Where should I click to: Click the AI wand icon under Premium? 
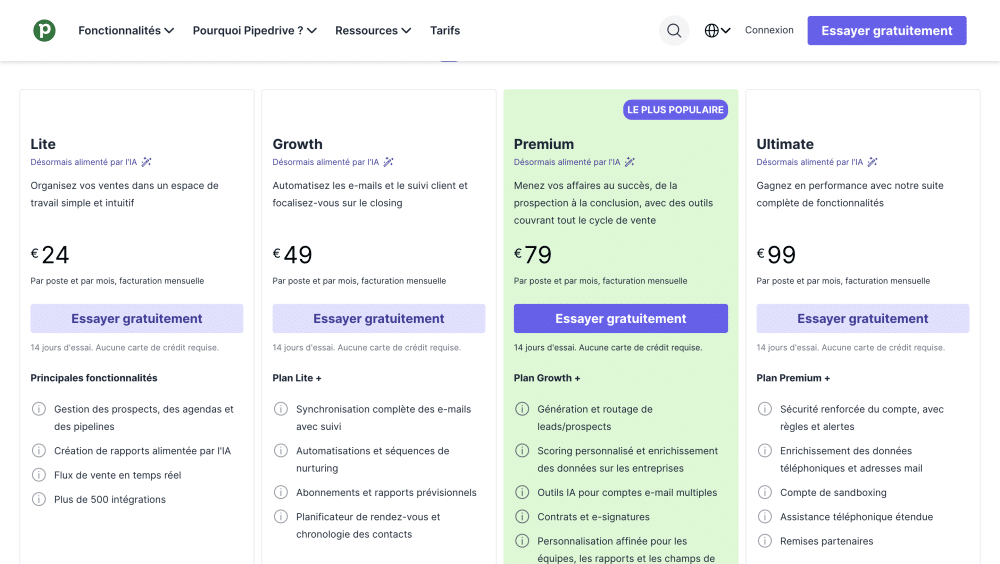coord(629,162)
